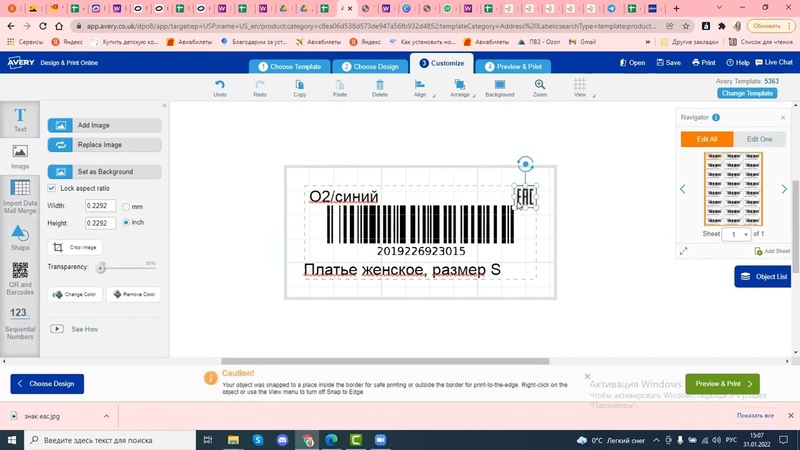Click the rotate handle above EAC image
Screen dimensions: 800x450
pyautogui.click(x=525, y=164)
